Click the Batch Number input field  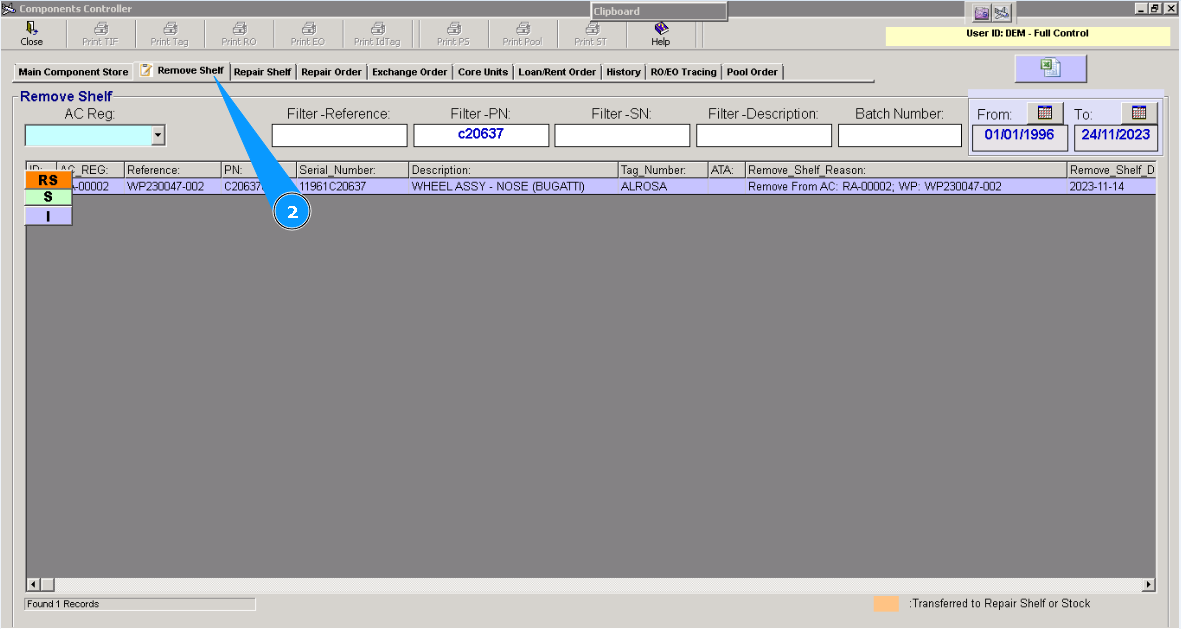(x=900, y=136)
